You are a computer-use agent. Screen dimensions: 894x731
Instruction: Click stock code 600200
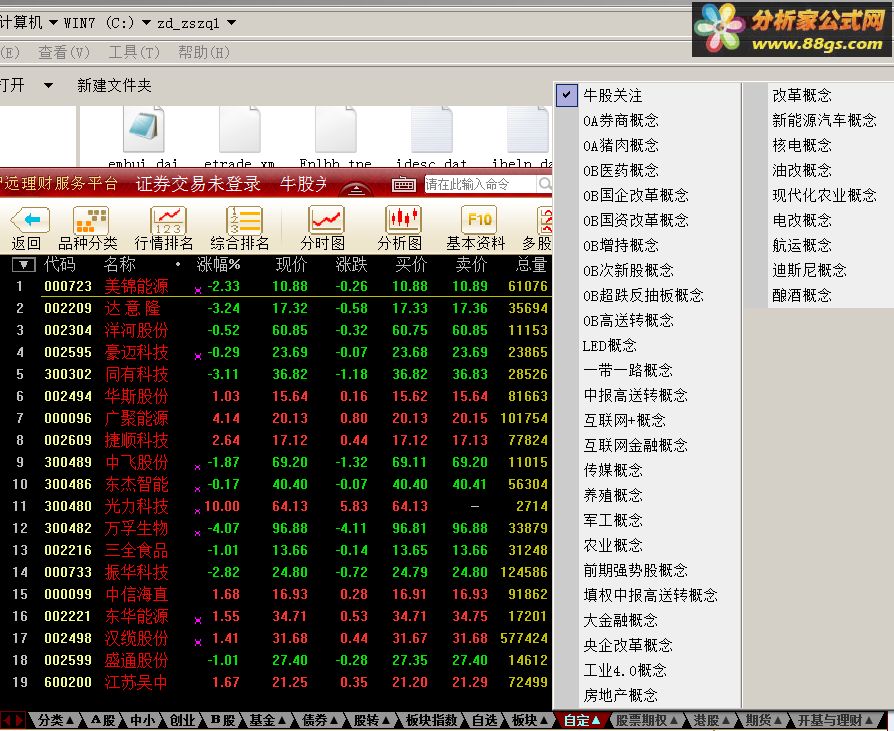tap(68, 682)
